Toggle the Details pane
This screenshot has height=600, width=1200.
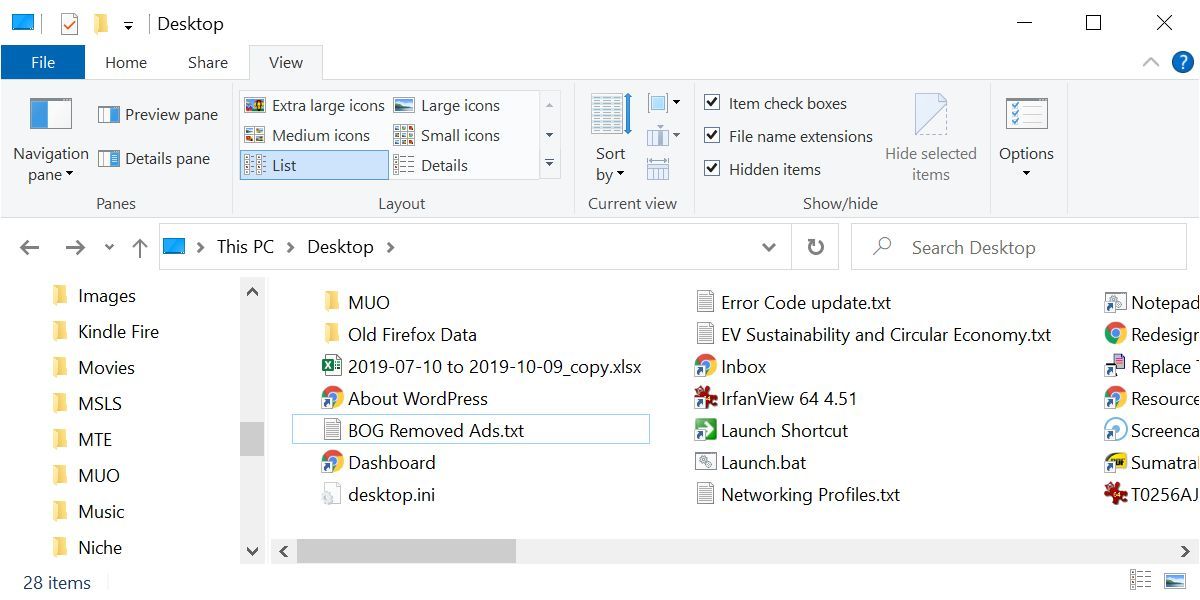[157, 158]
